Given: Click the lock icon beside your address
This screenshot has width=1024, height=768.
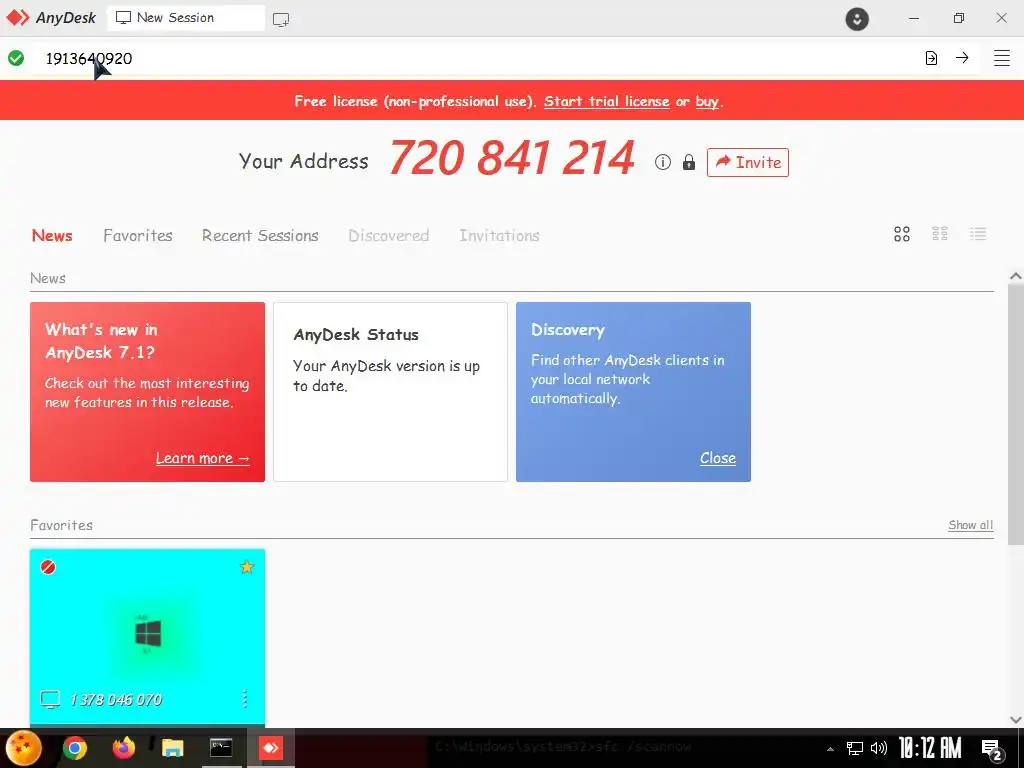Looking at the screenshot, I should pyautogui.click(x=688, y=162).
